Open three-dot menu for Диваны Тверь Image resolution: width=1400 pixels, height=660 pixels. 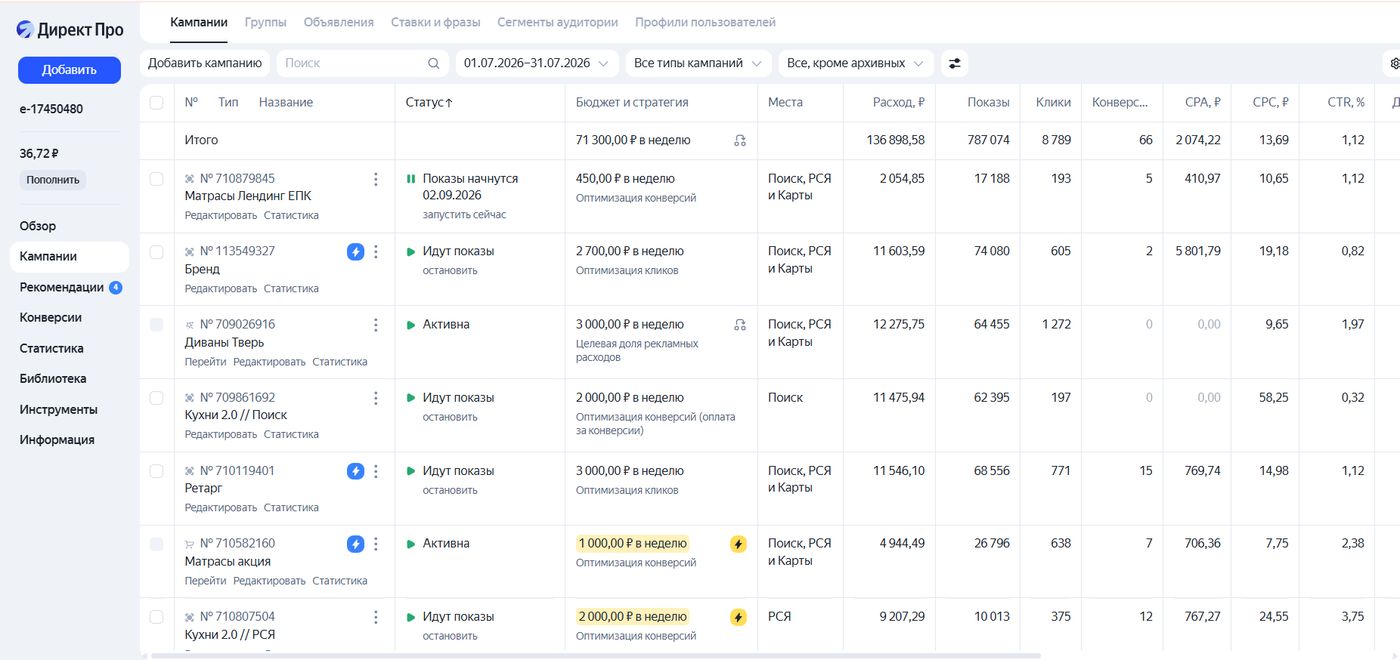click(376, 325)
